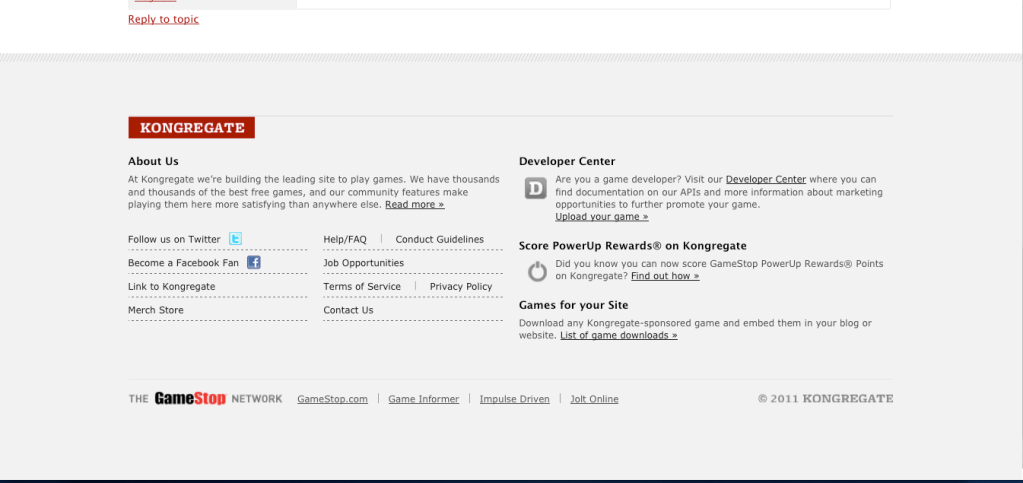Open the Help/FAQ link
Image resolution: width=1023 pixels, height=483 pixels.
coord(345,240)
